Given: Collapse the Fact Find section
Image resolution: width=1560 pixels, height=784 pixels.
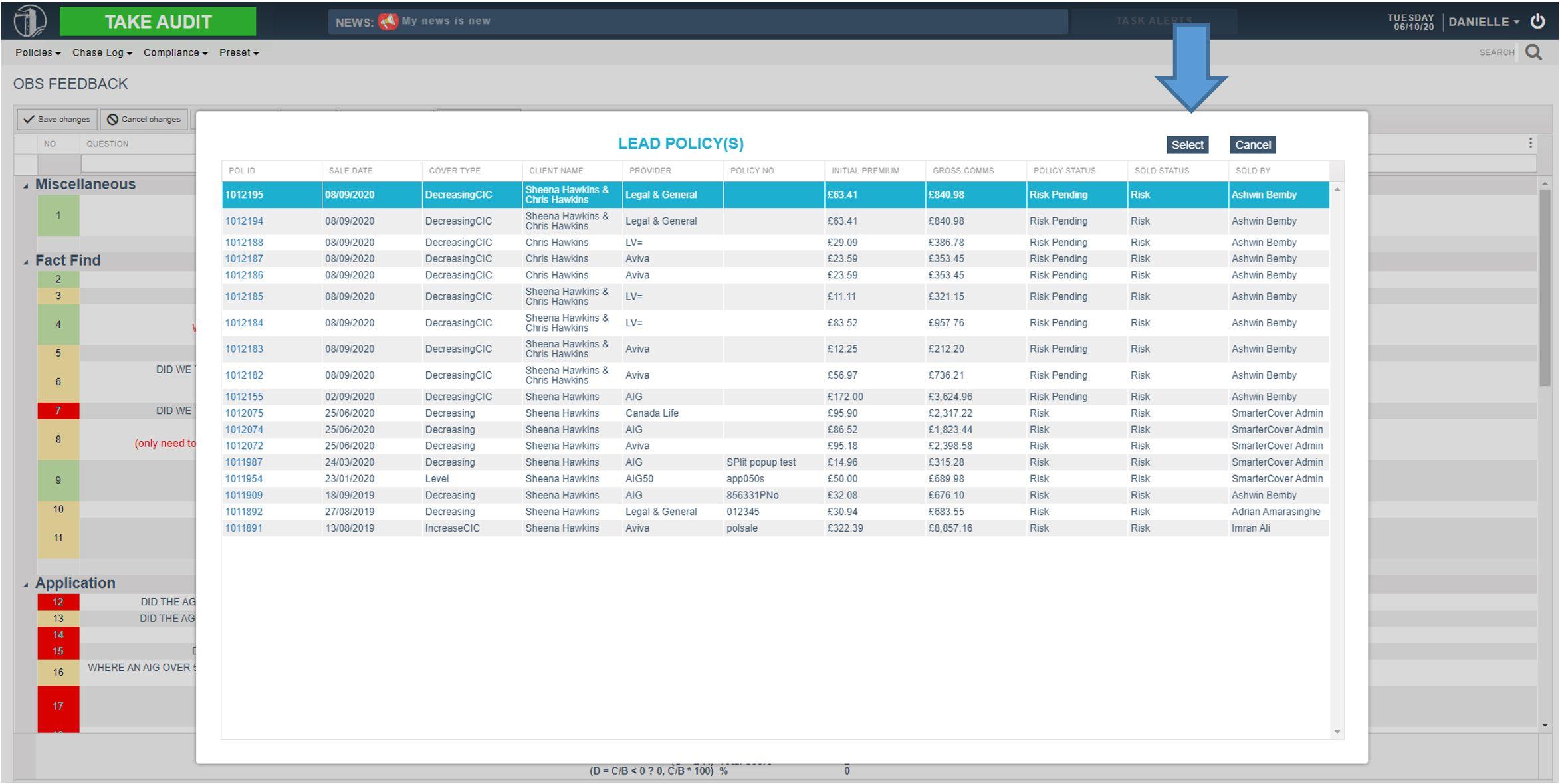Looking at the screenshot, I should coord(26,262).
